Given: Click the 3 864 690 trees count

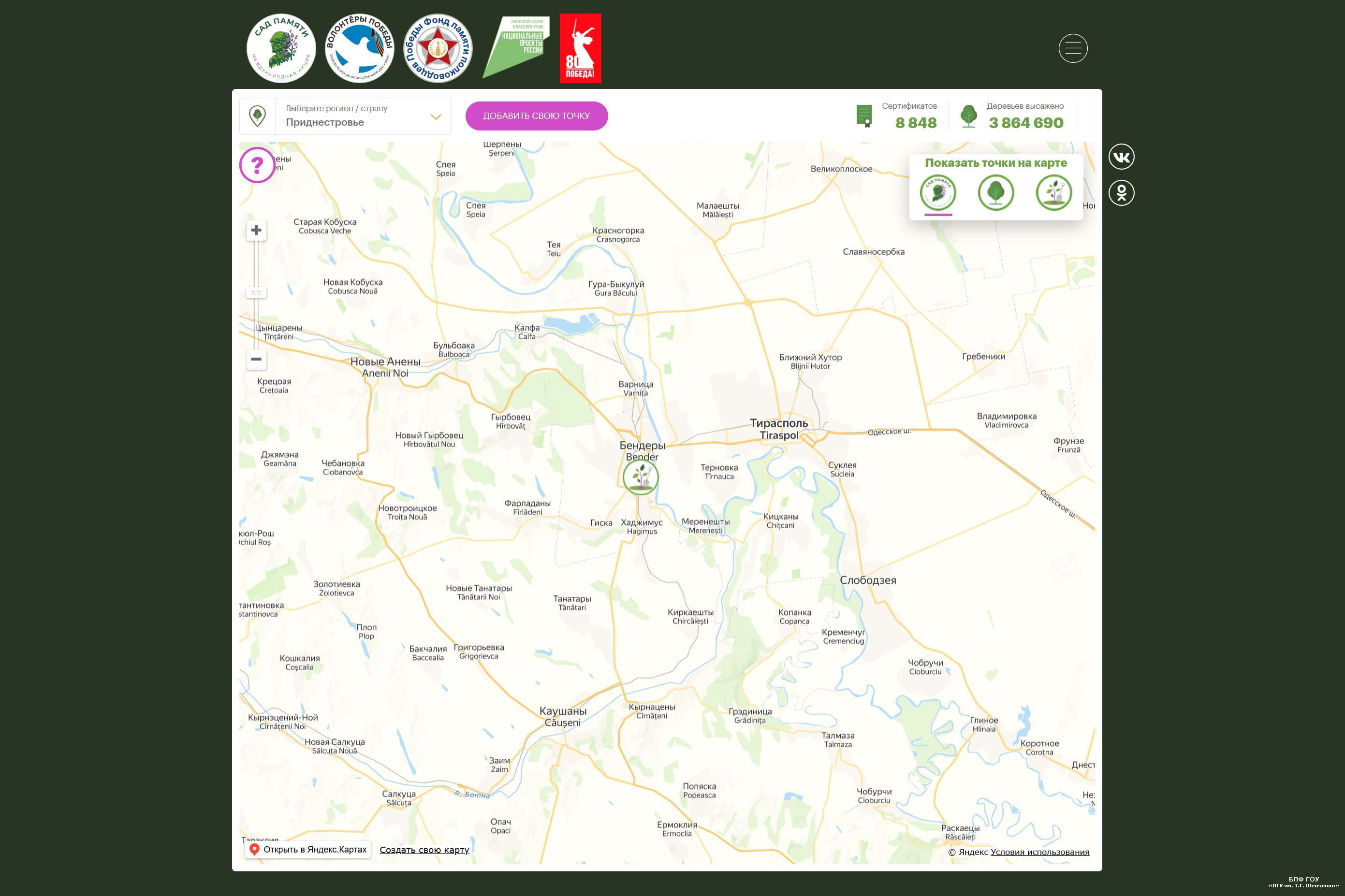Looking at the screenshot, I should pos(1026,123).
